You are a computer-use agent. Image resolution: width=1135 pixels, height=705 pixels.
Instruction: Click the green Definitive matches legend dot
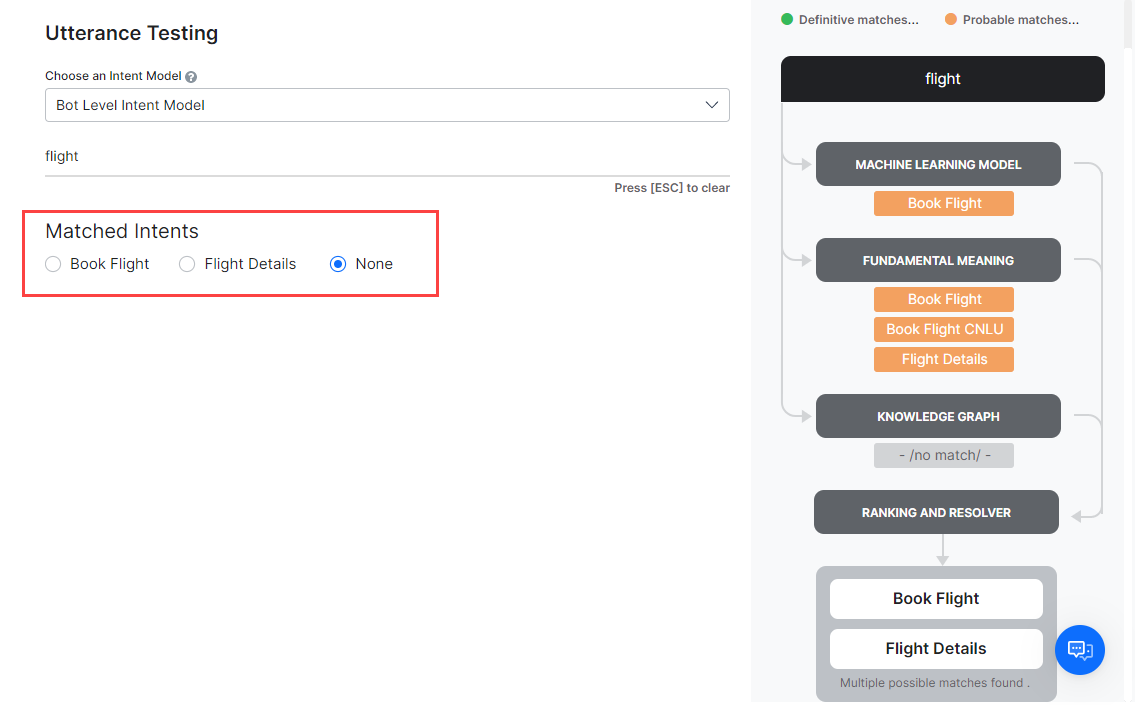(787, 19)
